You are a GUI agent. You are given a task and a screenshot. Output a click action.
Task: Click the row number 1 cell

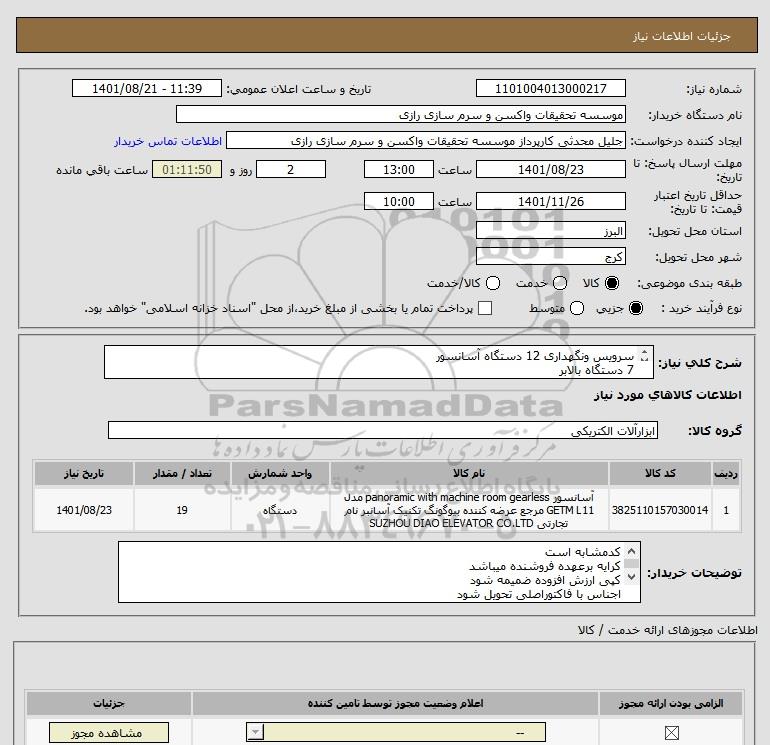click(726, 510)
